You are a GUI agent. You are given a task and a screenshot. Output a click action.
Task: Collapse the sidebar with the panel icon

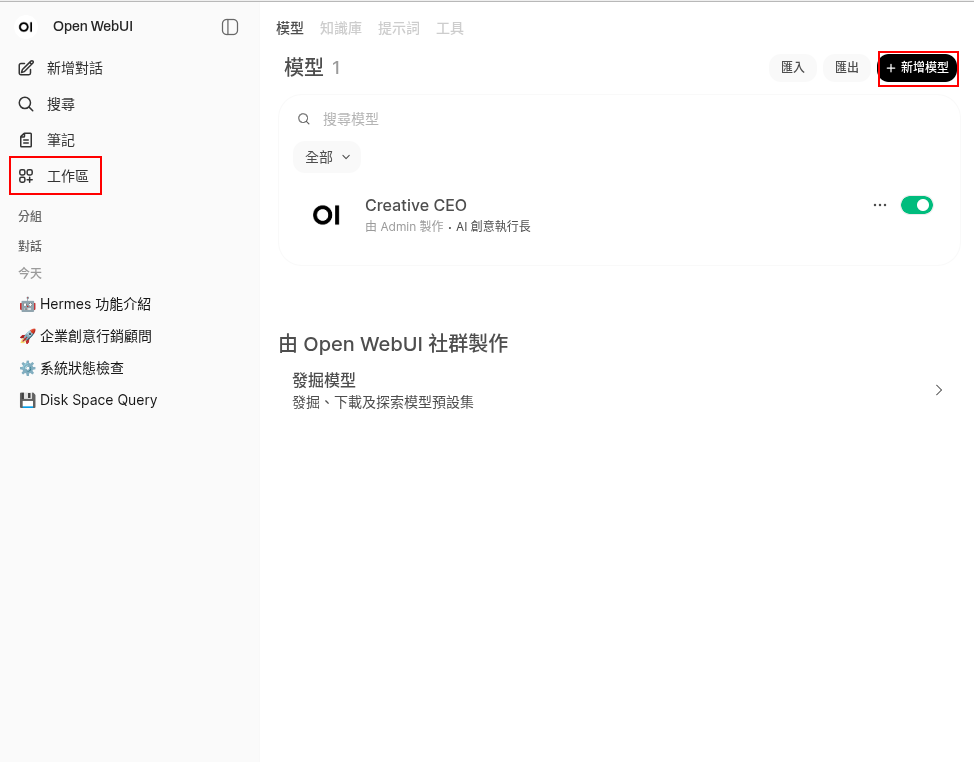coord(230,27)
